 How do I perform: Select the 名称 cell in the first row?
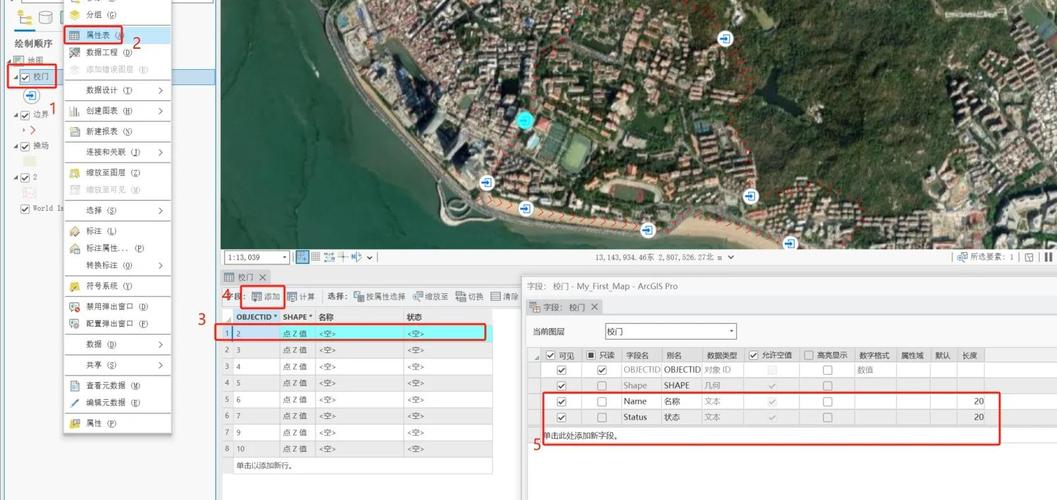[357, 333]
